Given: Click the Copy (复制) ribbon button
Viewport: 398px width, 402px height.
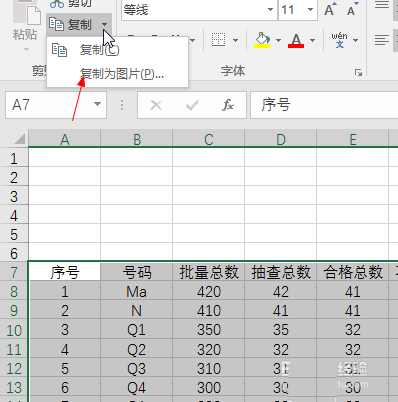Looking at the screenshot, I should (x=71, y=25).
